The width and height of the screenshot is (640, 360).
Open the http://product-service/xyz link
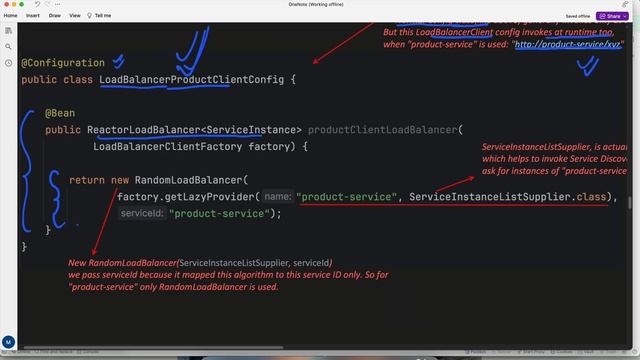(x=568, y=44)
